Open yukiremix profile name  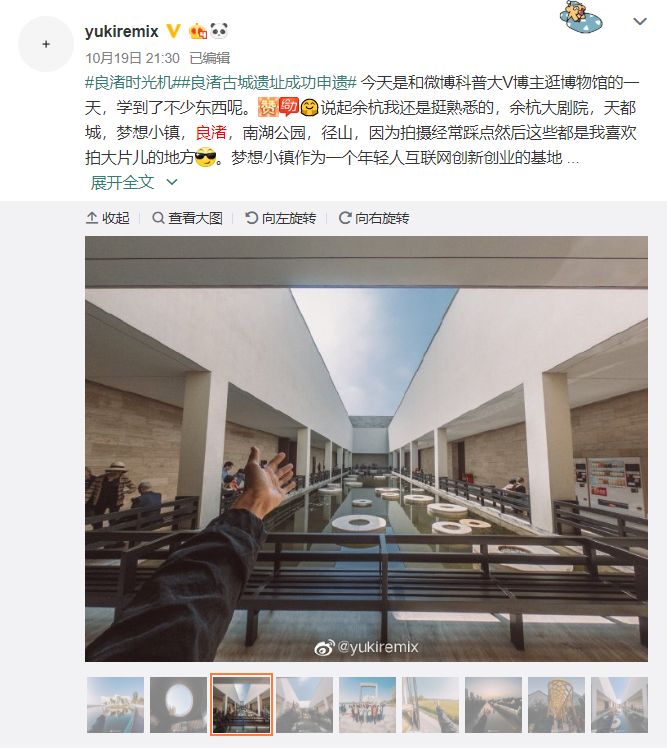tap(121, 31)
